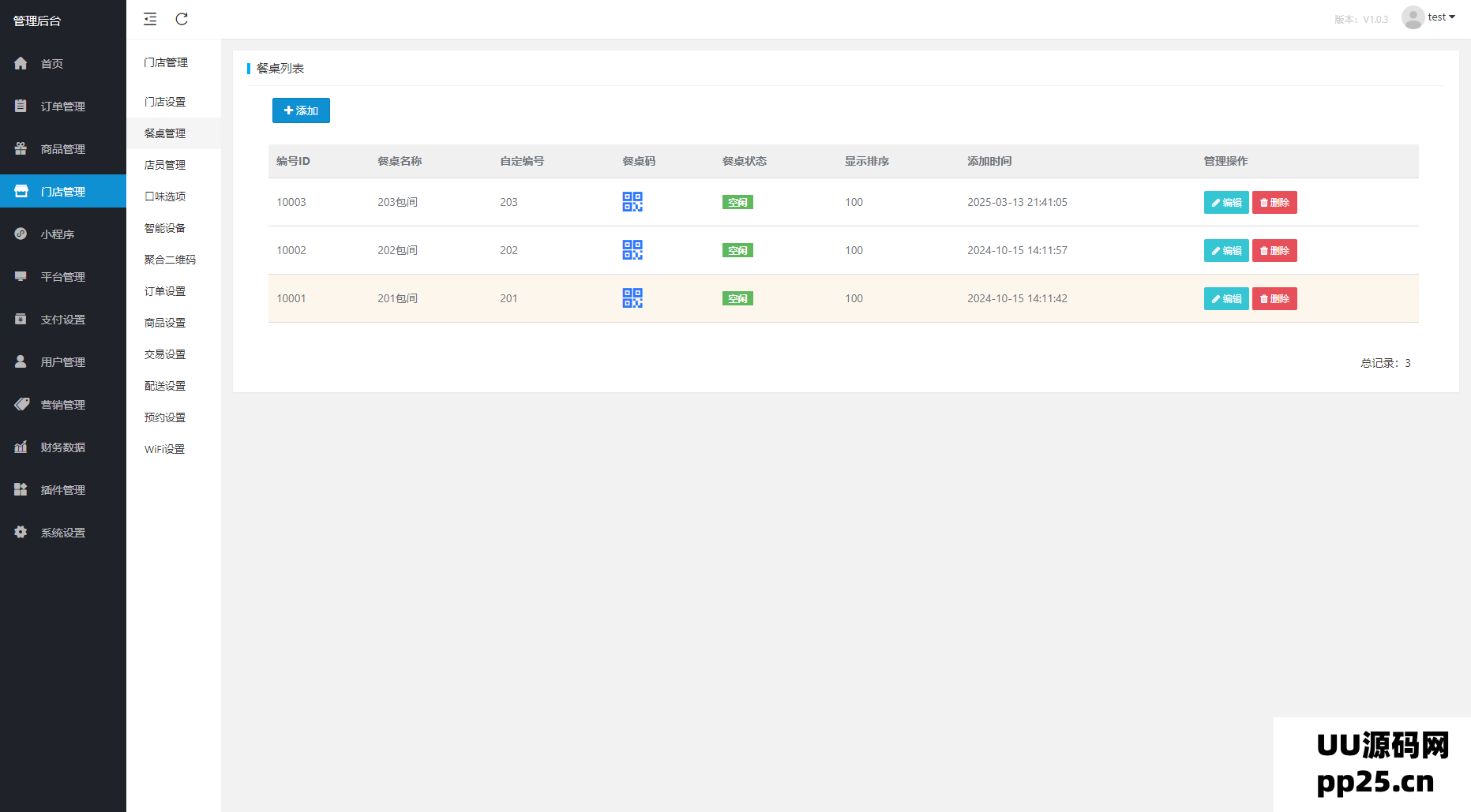Open QR code for table 203包间
The image size is (1471, 812).
[x=632, y=202]
